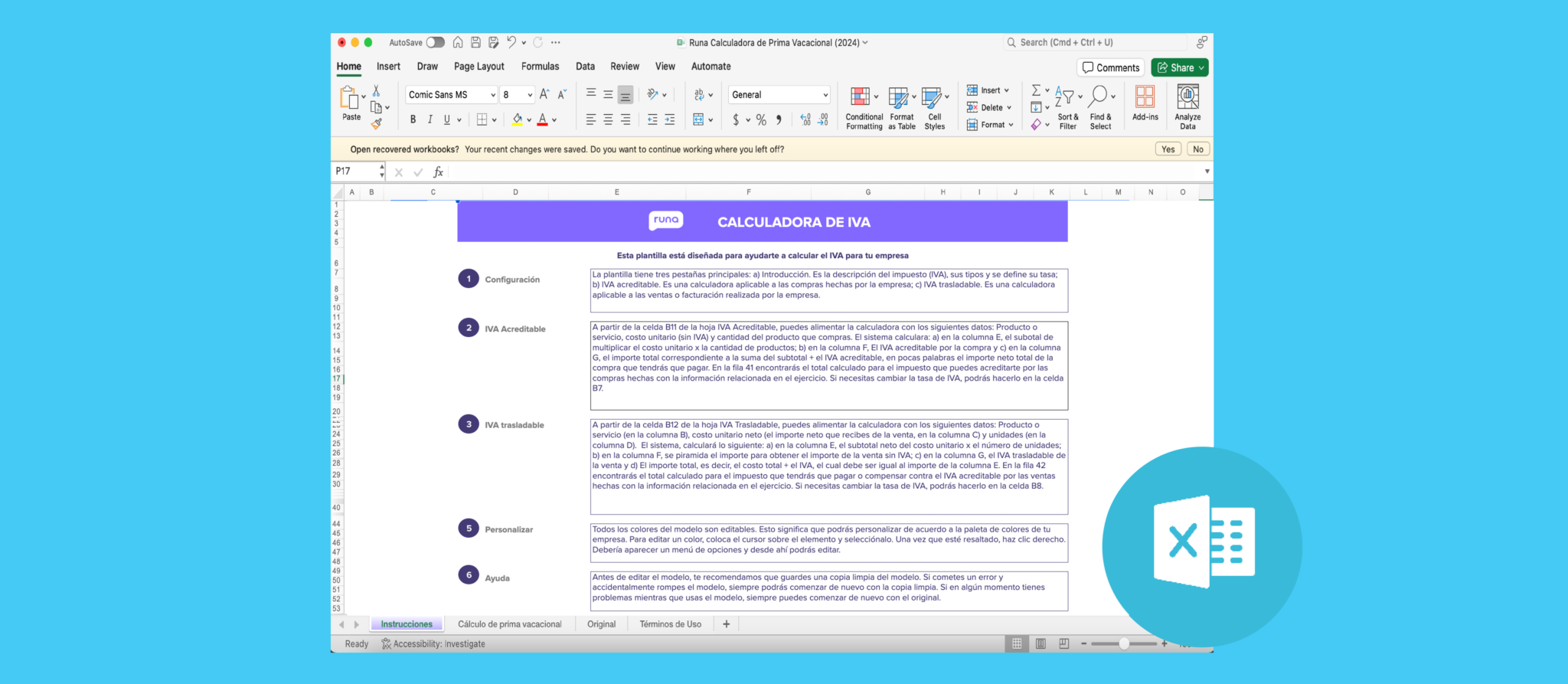Click the Cut scissors icon
Viewport: 1568px width, 684px height.
click(376, 91)
